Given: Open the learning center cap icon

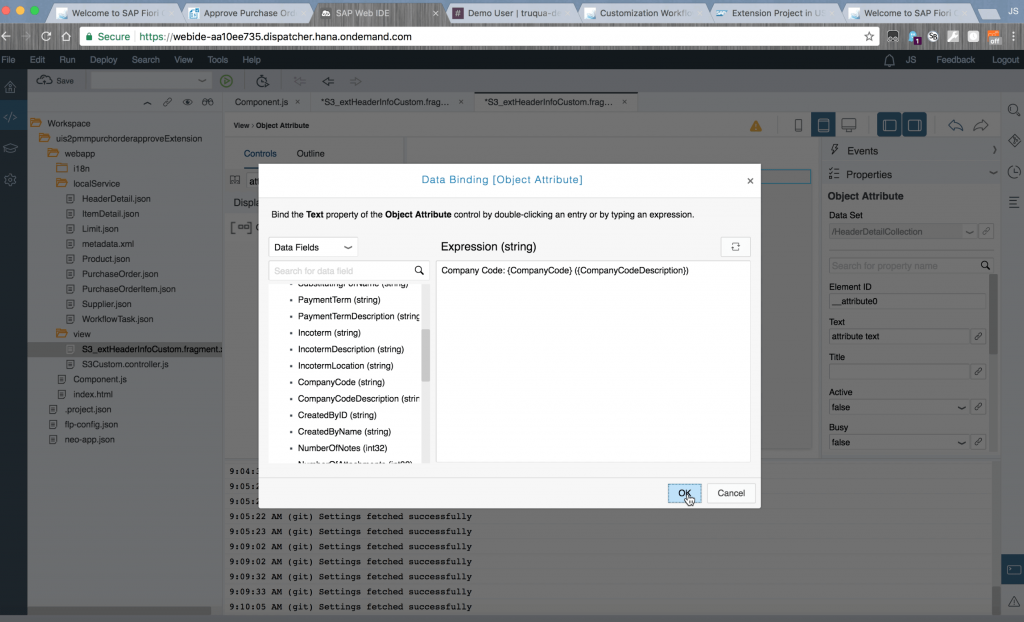Looking at the screenshot, I should point(10,148).
